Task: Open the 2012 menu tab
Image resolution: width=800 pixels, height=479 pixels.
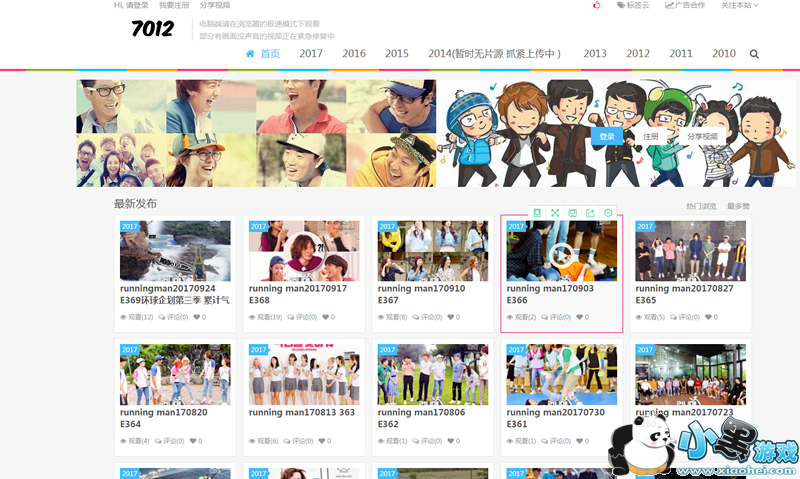Action: [x=638, y=54]
